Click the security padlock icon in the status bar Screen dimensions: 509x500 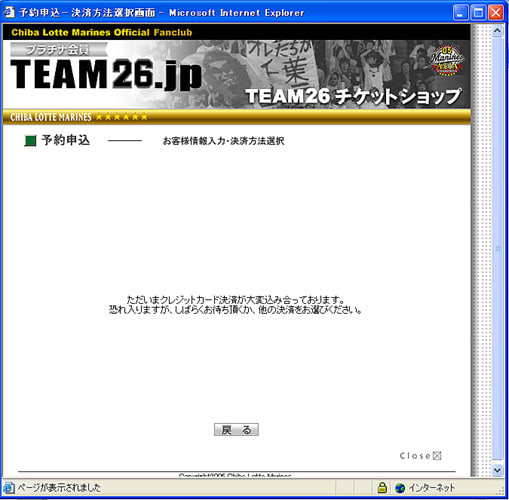[382, 488]
